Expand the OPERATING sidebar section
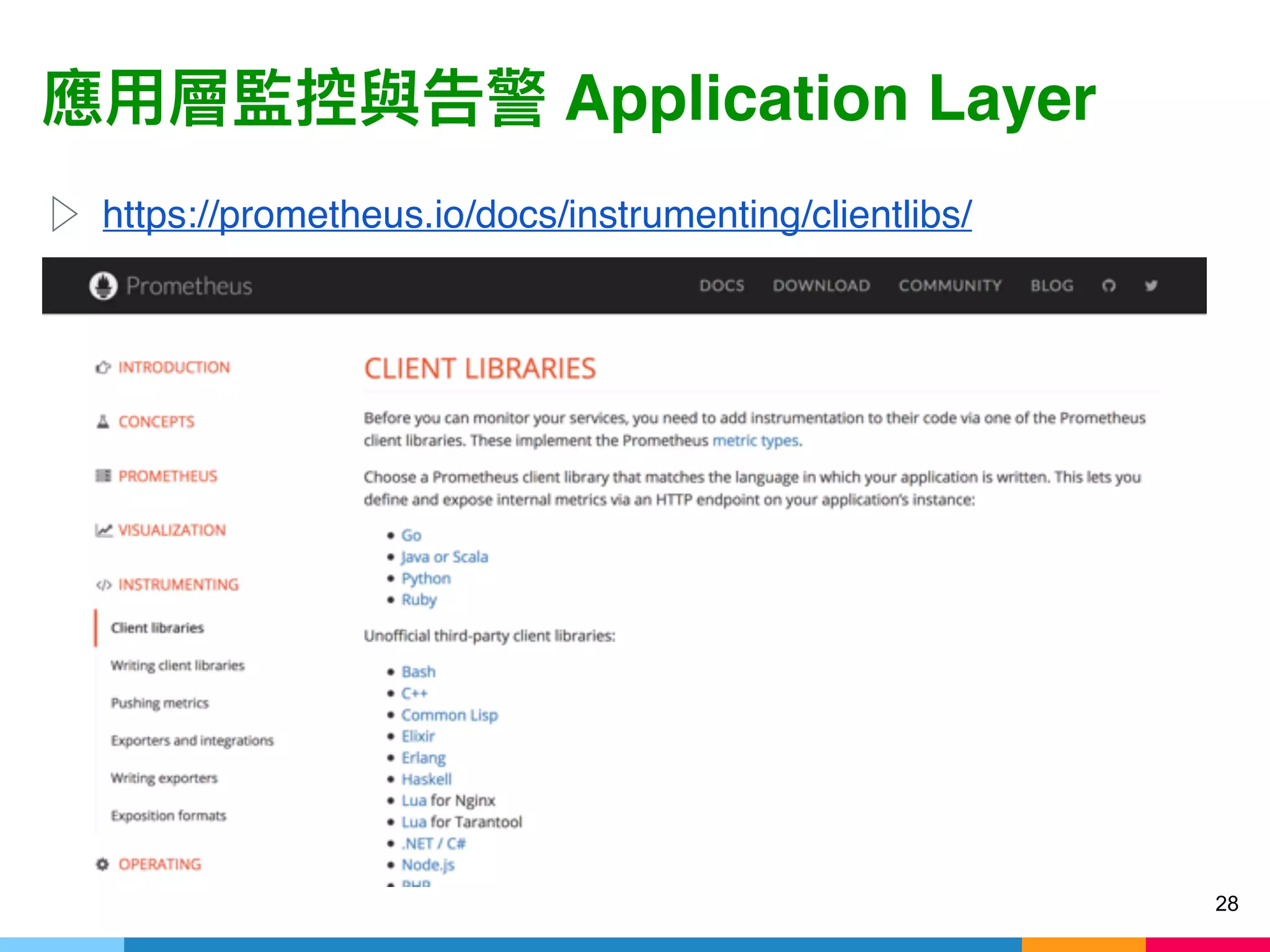Image resolution: width=1270 pixels, height=952 pixels. click(x=159, y=864)
